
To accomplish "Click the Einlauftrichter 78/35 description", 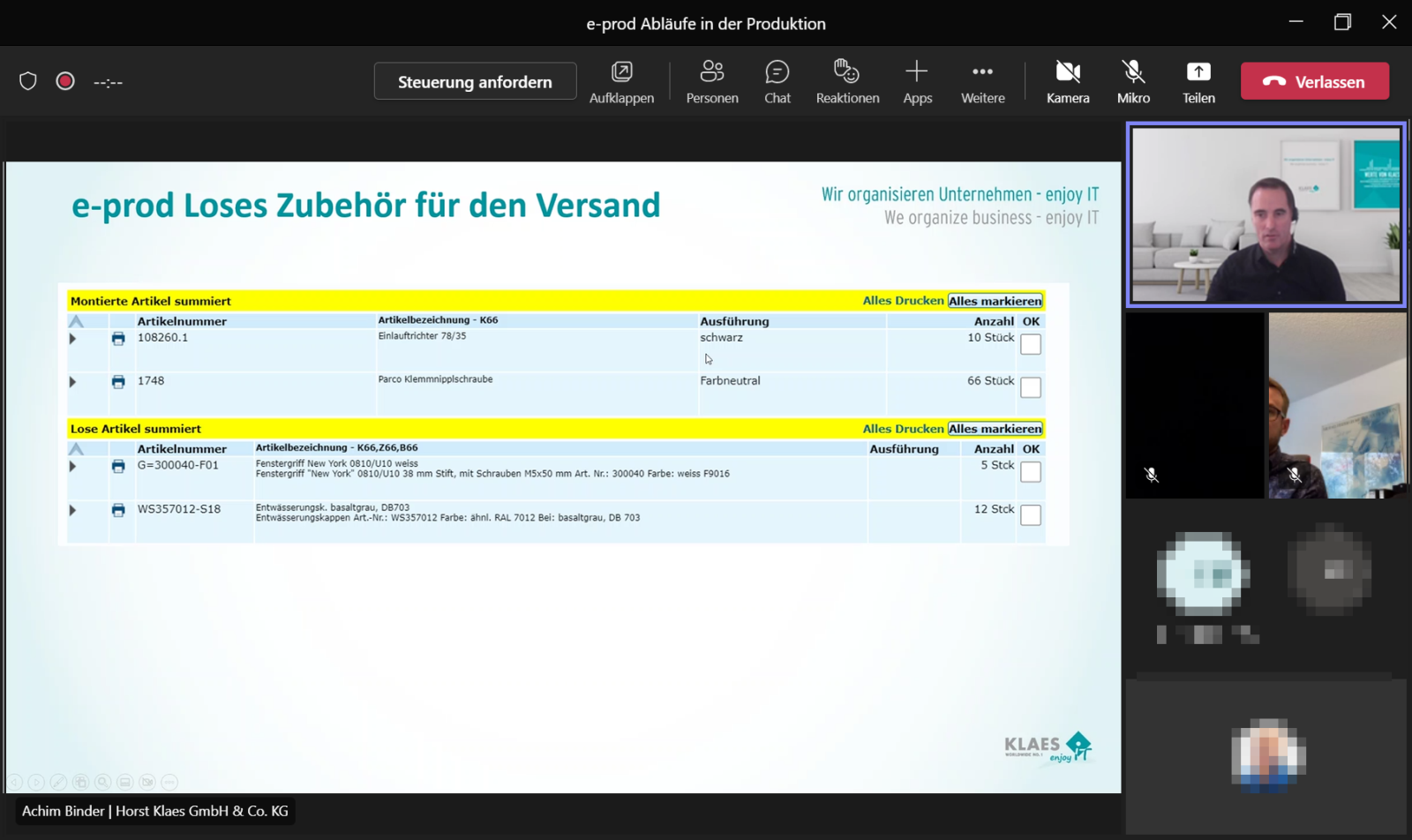I will click(x=422, y=336).
